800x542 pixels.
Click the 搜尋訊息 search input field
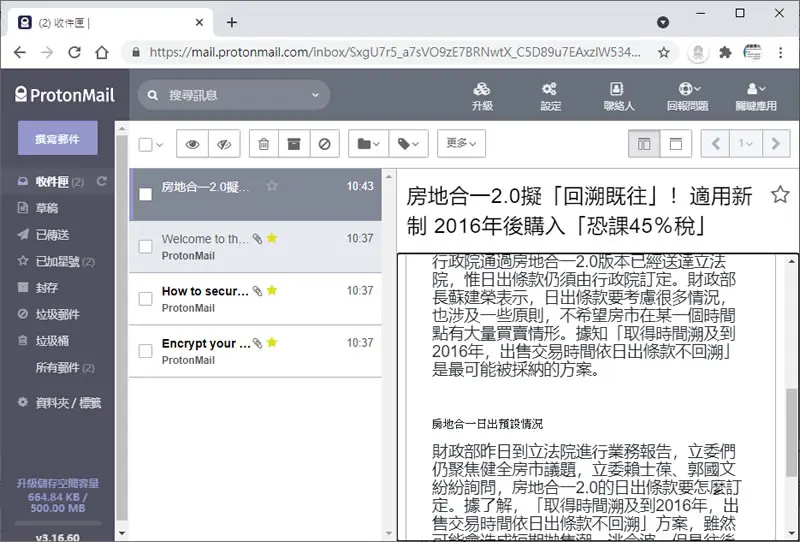(x=234, y=95)
